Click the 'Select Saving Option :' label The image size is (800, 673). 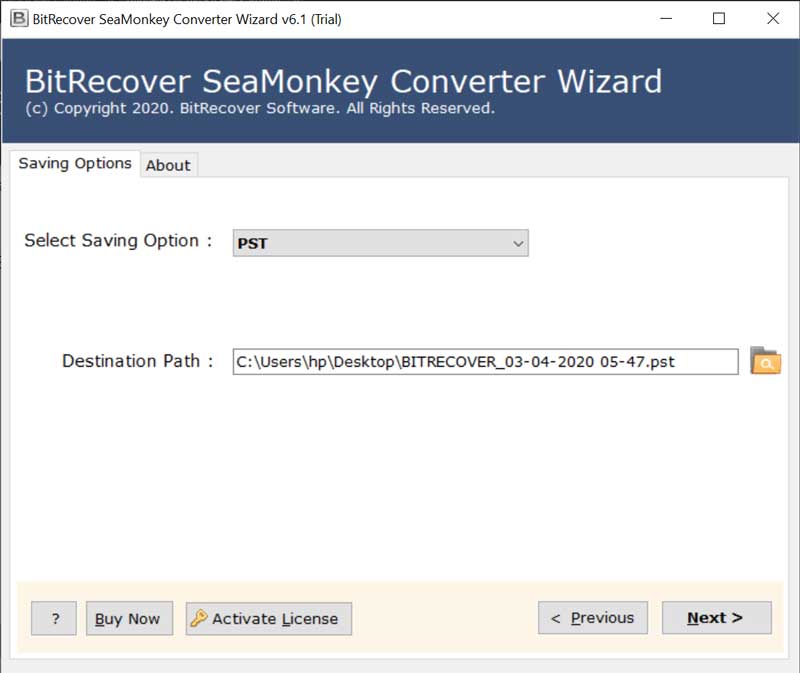click(118, 240)
